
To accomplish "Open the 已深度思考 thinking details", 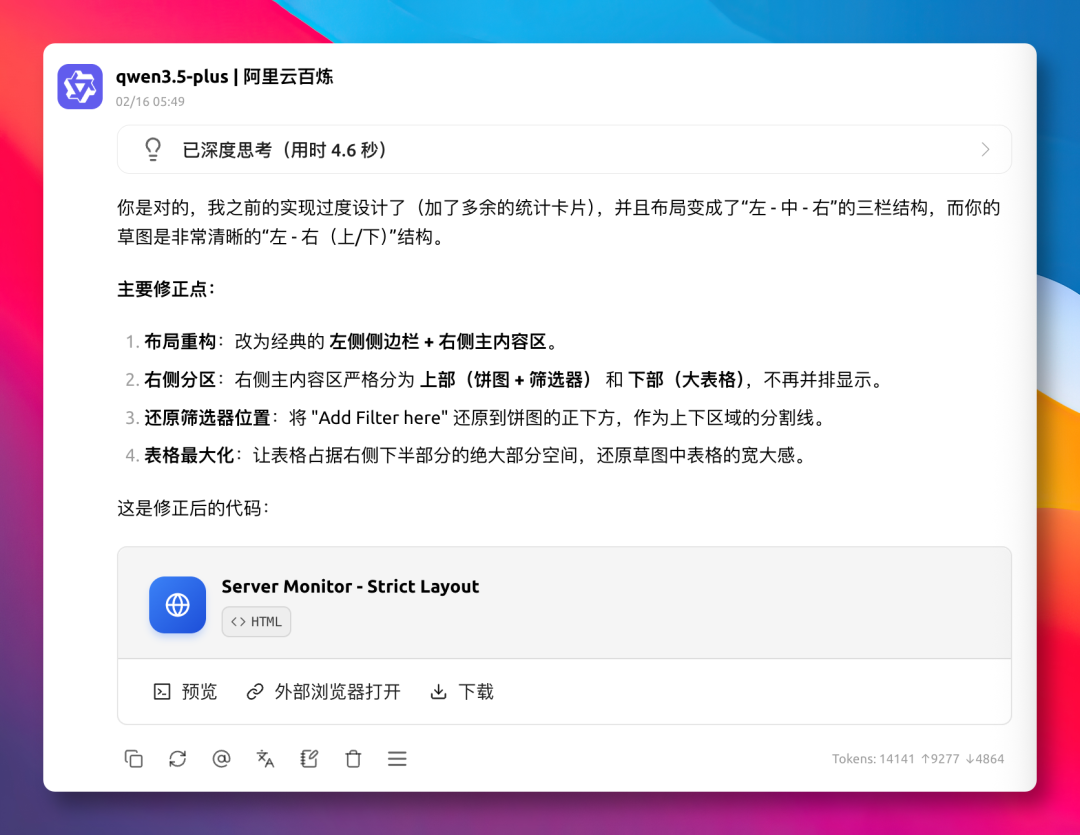I will (x=564, y=150).
